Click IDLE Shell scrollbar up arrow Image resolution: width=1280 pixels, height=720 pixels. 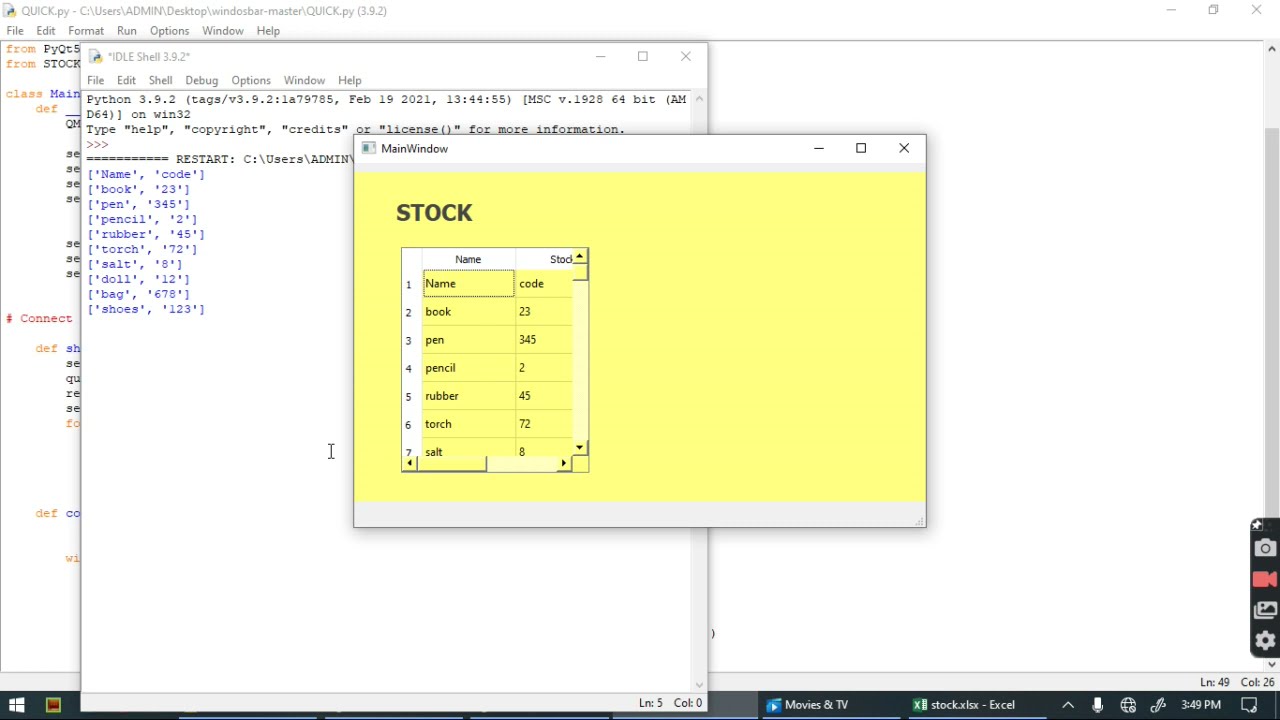click(x=699, y=99)
